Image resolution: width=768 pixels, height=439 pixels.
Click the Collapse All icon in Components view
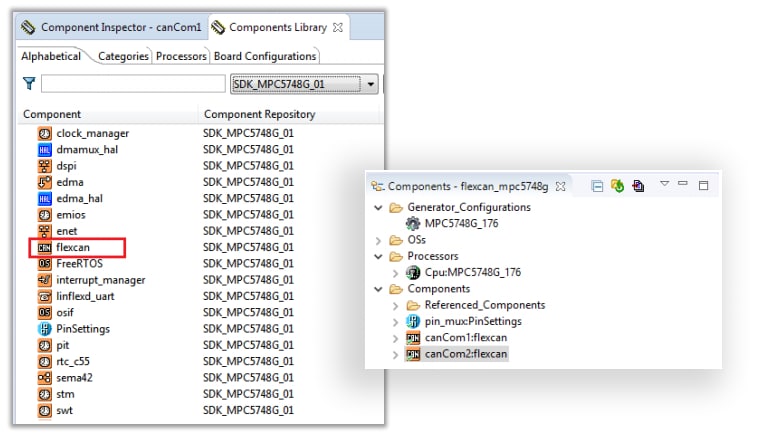(x=597, y=186)
